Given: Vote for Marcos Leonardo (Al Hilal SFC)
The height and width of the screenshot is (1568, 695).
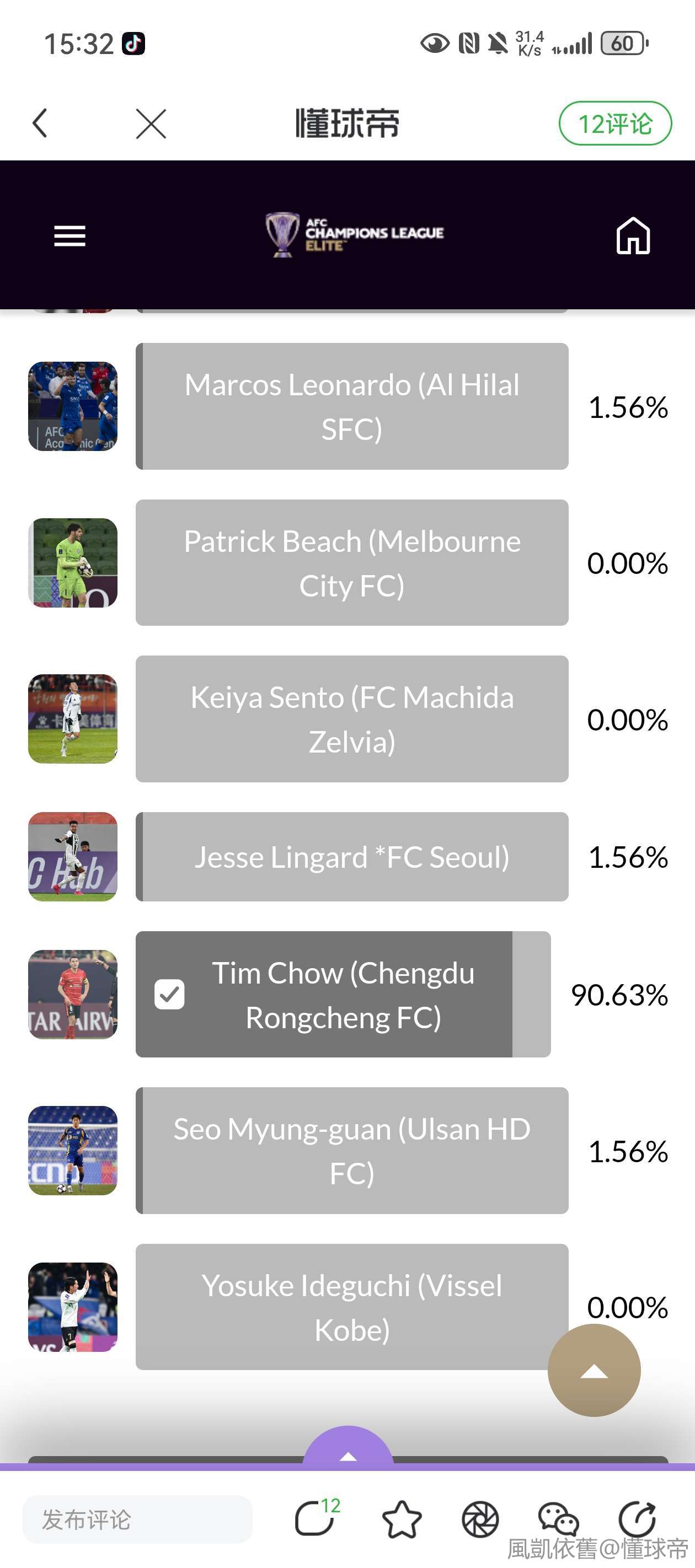Looking at the screenshot, I should (x=352, y=406).
